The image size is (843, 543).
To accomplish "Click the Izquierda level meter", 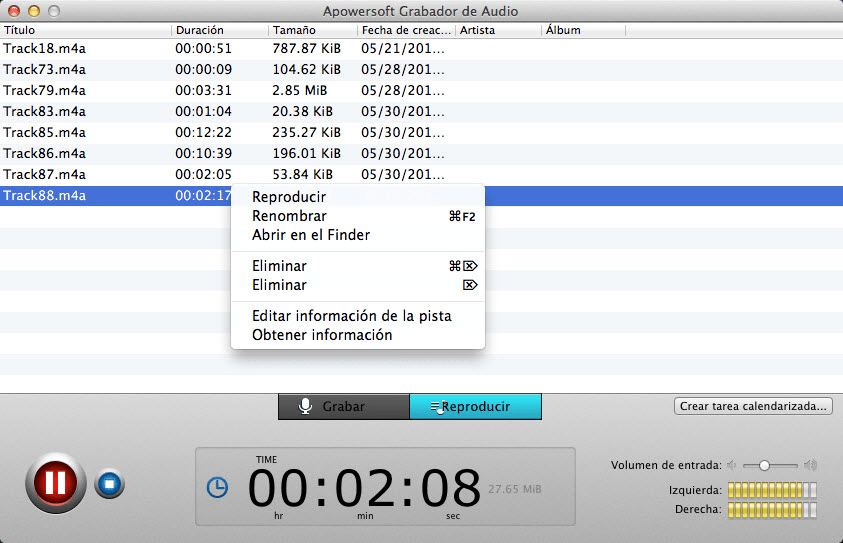I will (772, 490).
